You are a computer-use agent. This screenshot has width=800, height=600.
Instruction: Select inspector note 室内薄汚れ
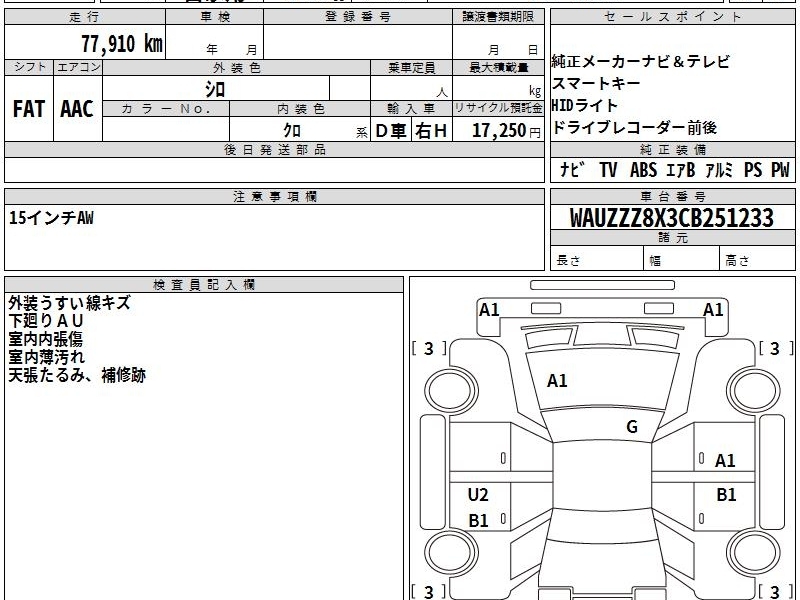(46, 357)
